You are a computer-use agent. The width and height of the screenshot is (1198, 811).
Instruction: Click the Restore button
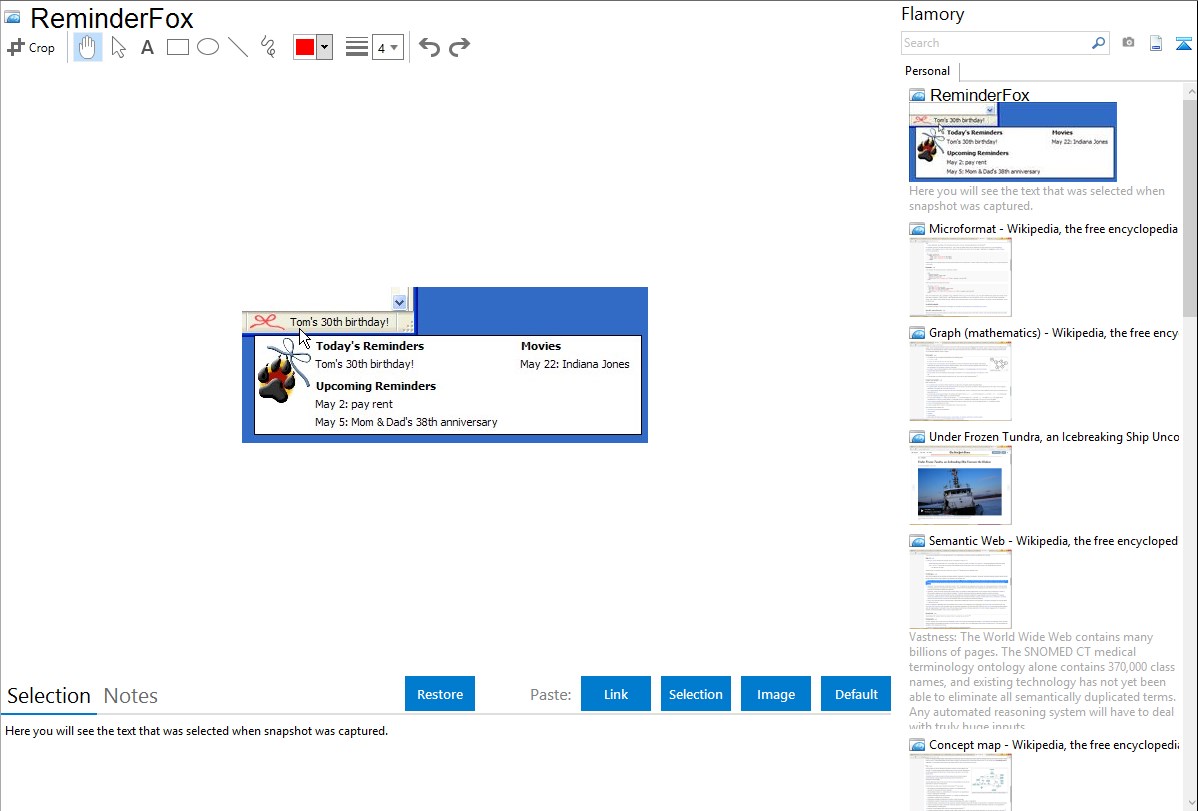(440, 694)
